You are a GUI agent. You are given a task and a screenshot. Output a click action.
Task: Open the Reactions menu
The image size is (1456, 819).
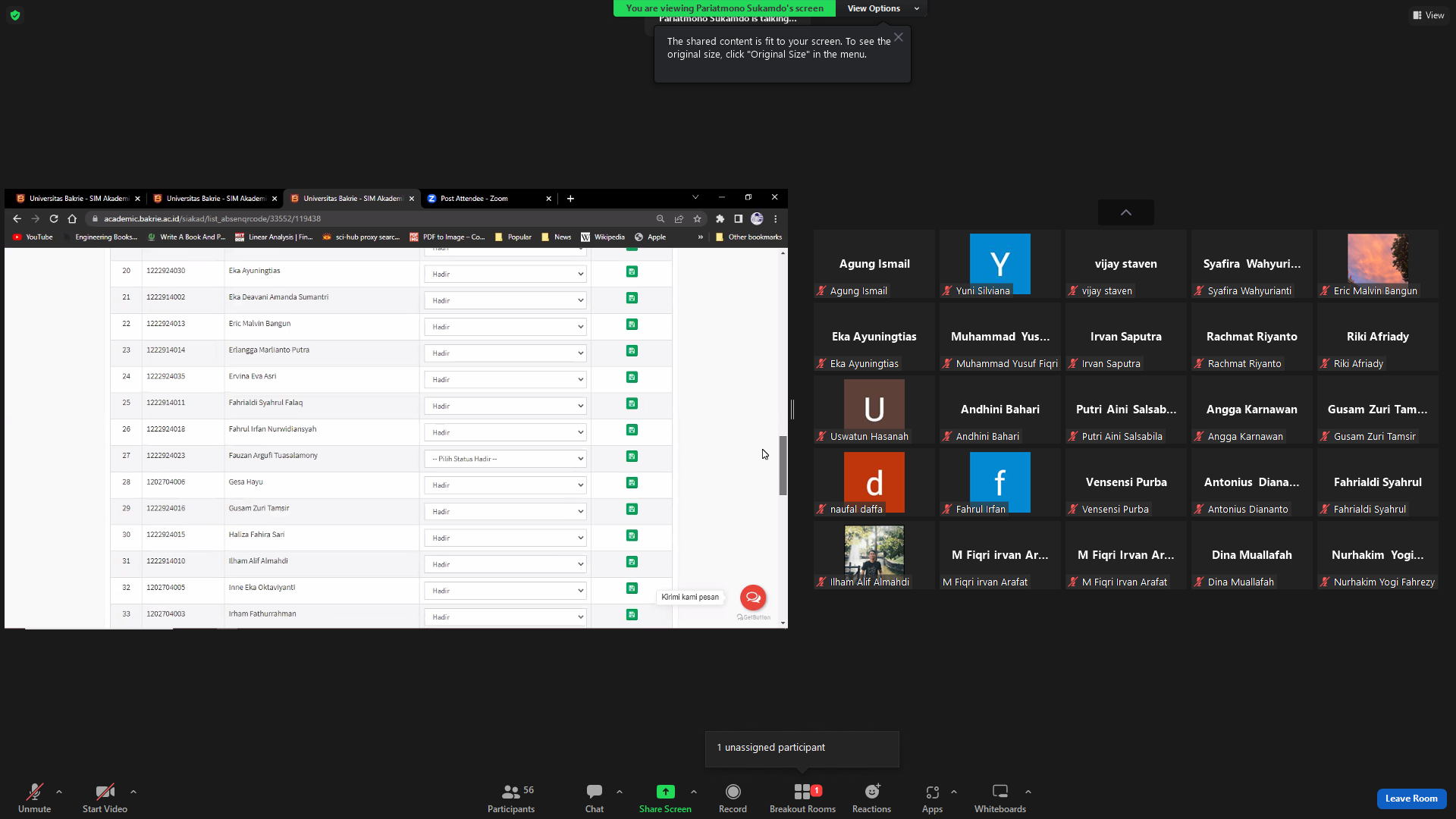(871, 799)
